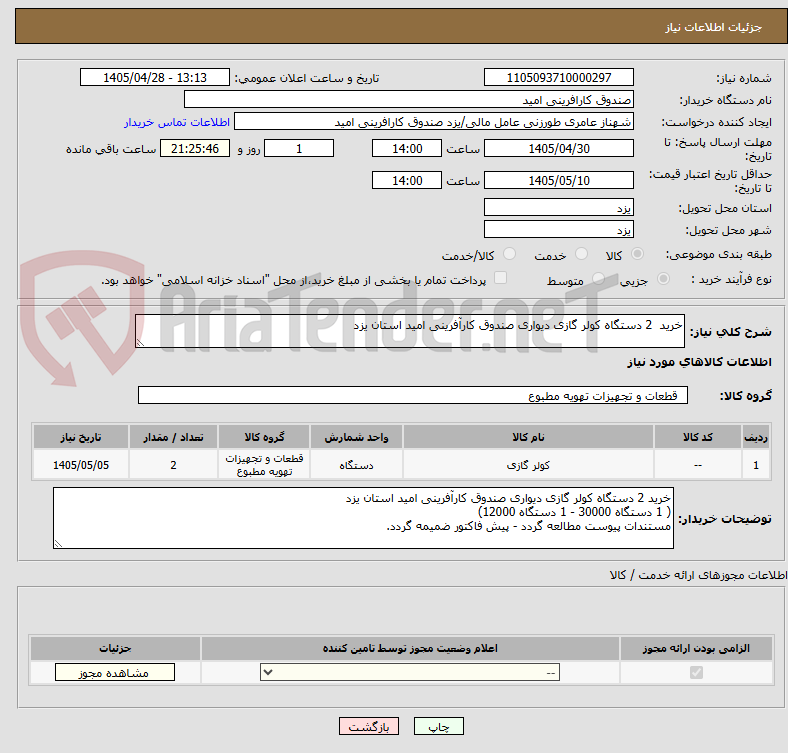Click the response deadline date 1405/04/30

tap(558, 148)
